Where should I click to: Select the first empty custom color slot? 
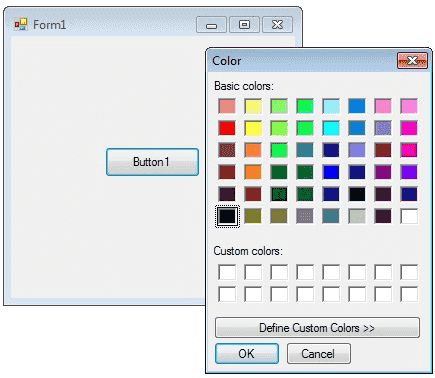(x=227, y=272)
